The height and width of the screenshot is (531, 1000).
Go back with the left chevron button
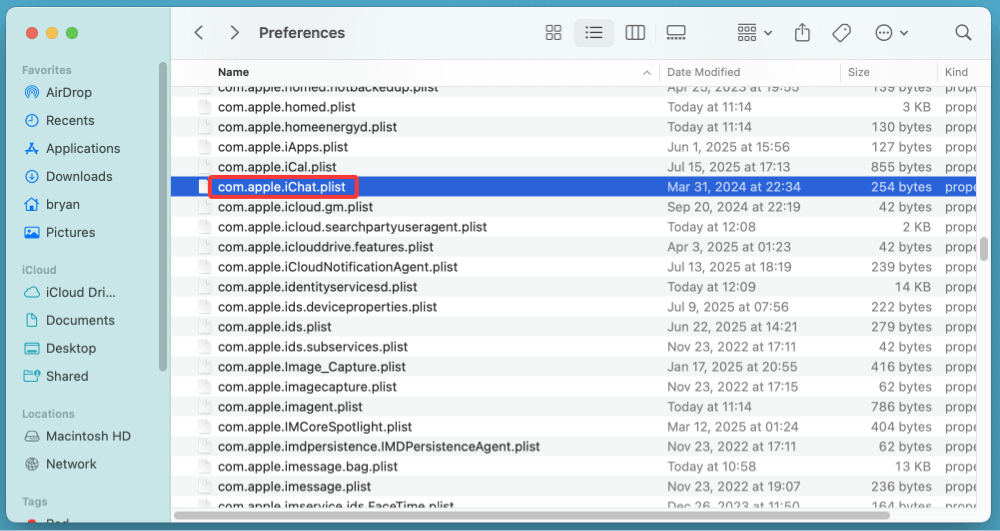click(x=199, y=33)
